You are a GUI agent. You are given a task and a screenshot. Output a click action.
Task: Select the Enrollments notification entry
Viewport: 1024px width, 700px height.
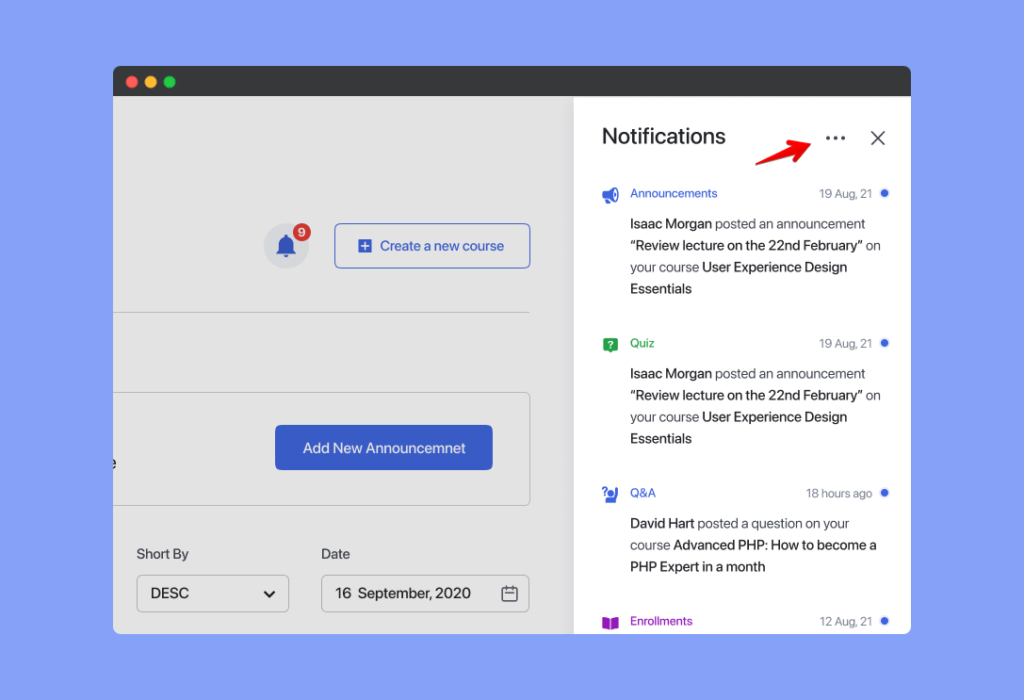click(661, 620)
